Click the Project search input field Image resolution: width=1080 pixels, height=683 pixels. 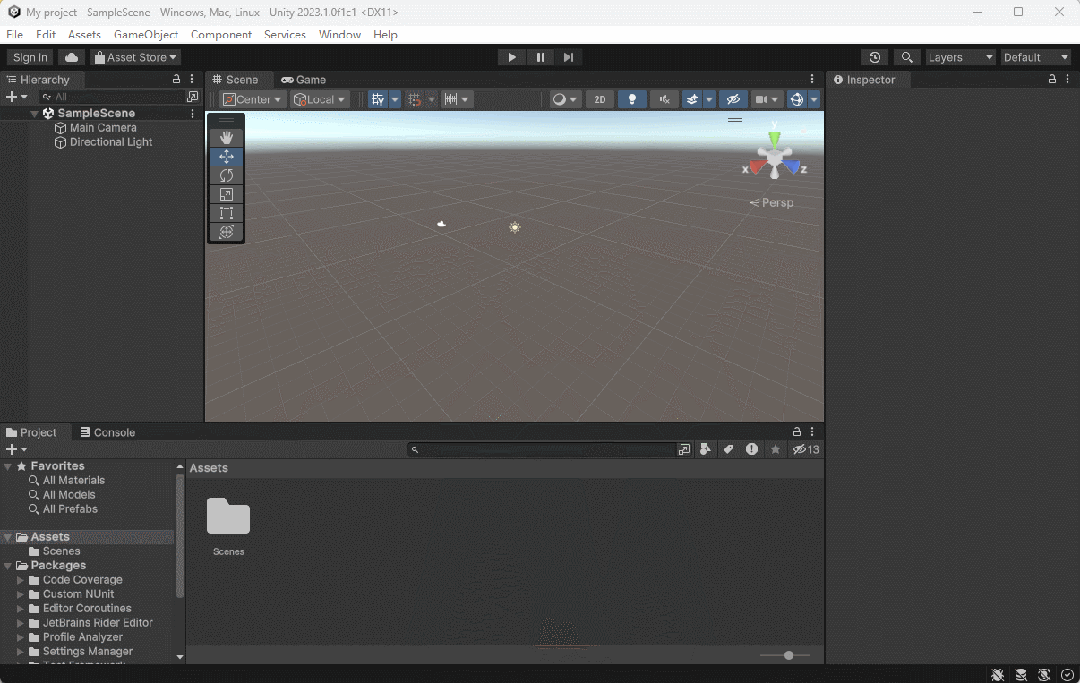[542, 450]
